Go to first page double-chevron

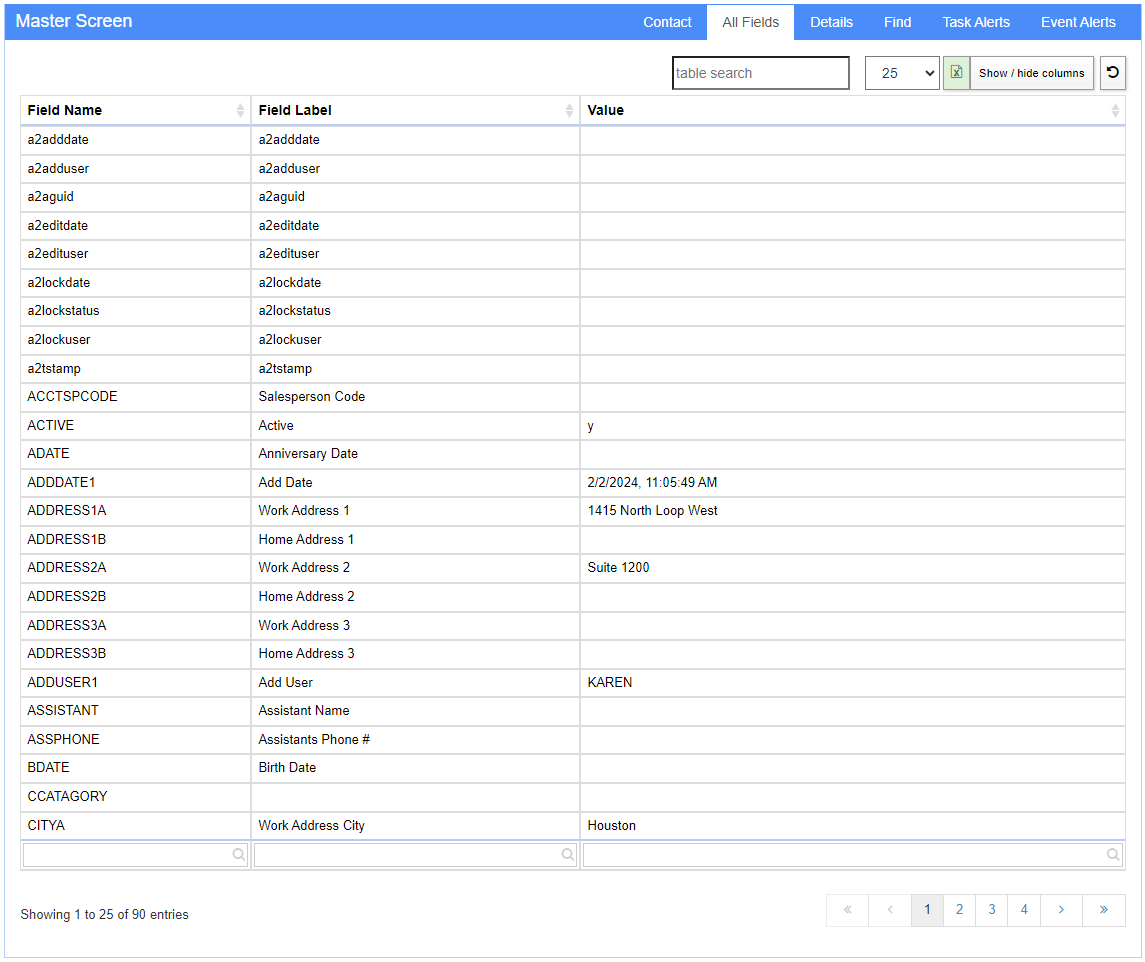click(848, 910)
